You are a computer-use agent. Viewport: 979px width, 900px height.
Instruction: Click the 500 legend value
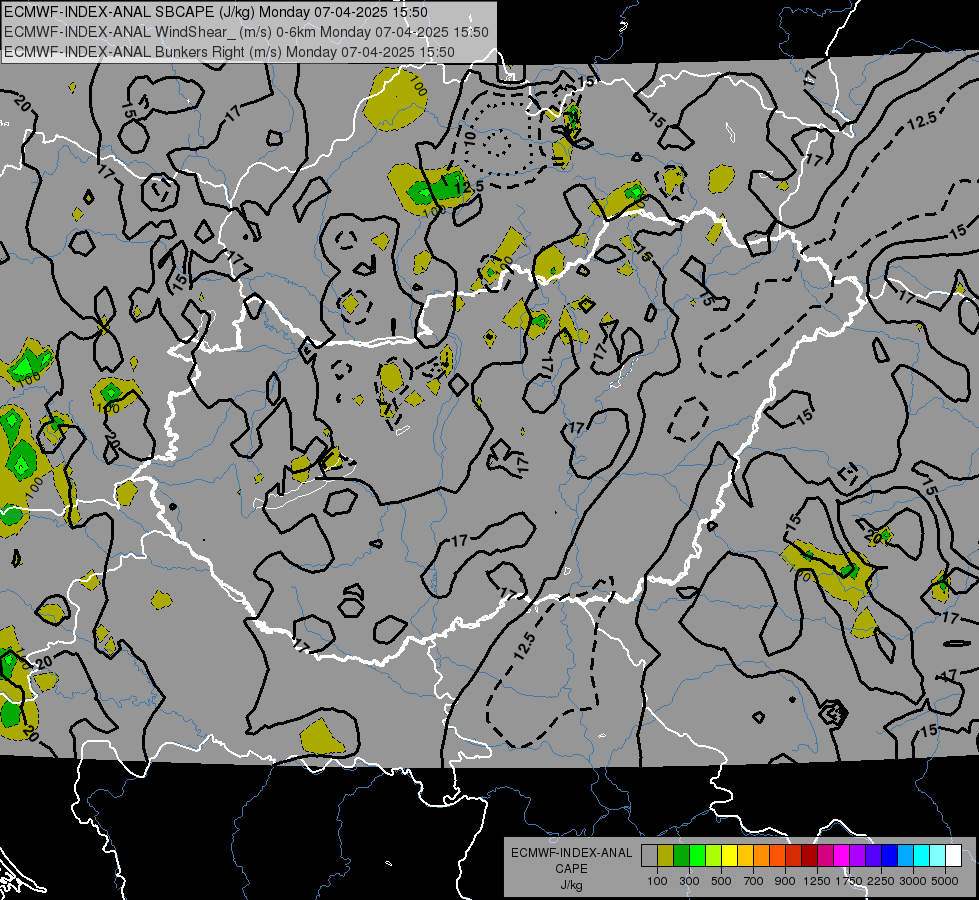point(721,882)
